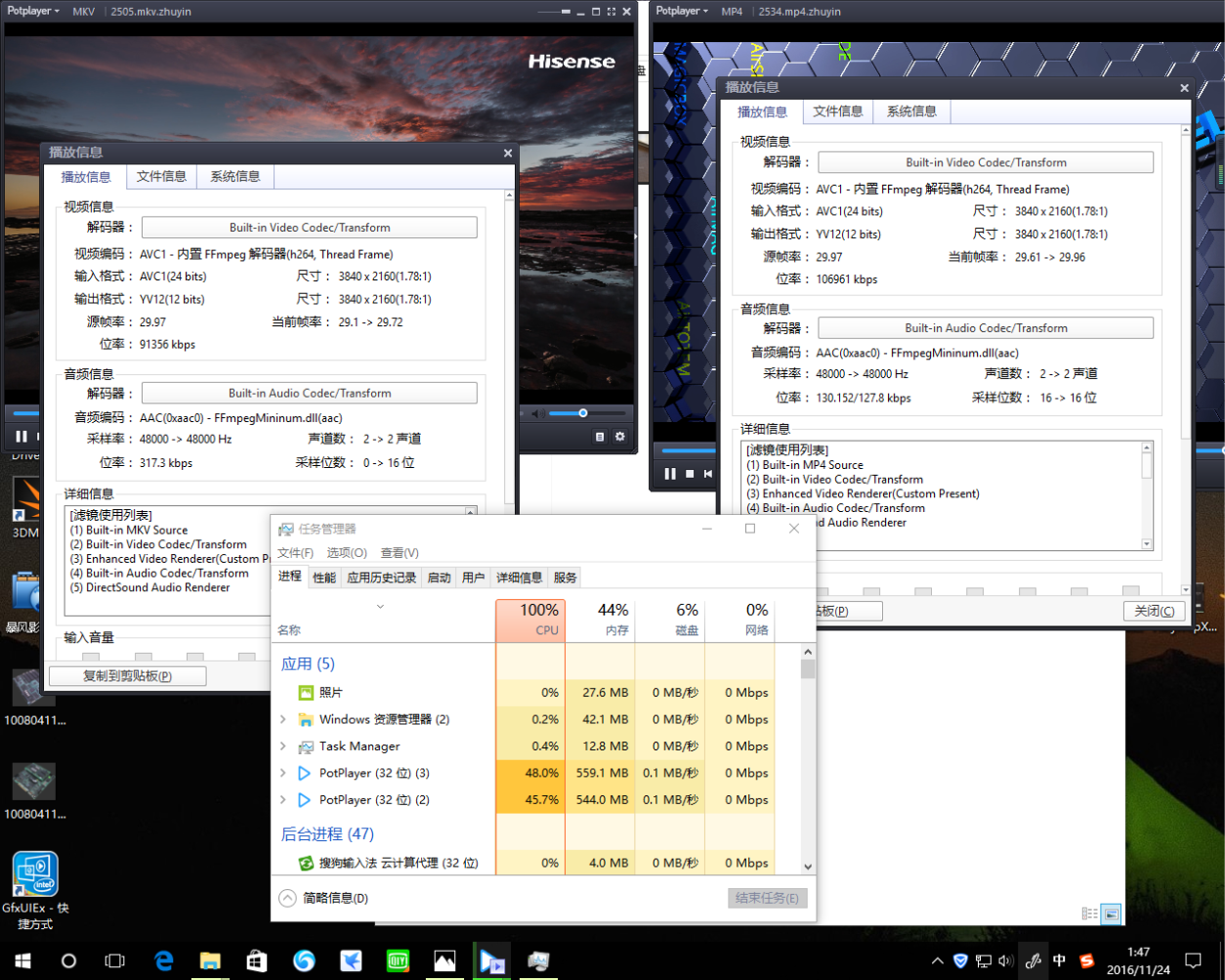Open Action Center notification icon
This screenshot has width=1225, height=980.
1193,960
